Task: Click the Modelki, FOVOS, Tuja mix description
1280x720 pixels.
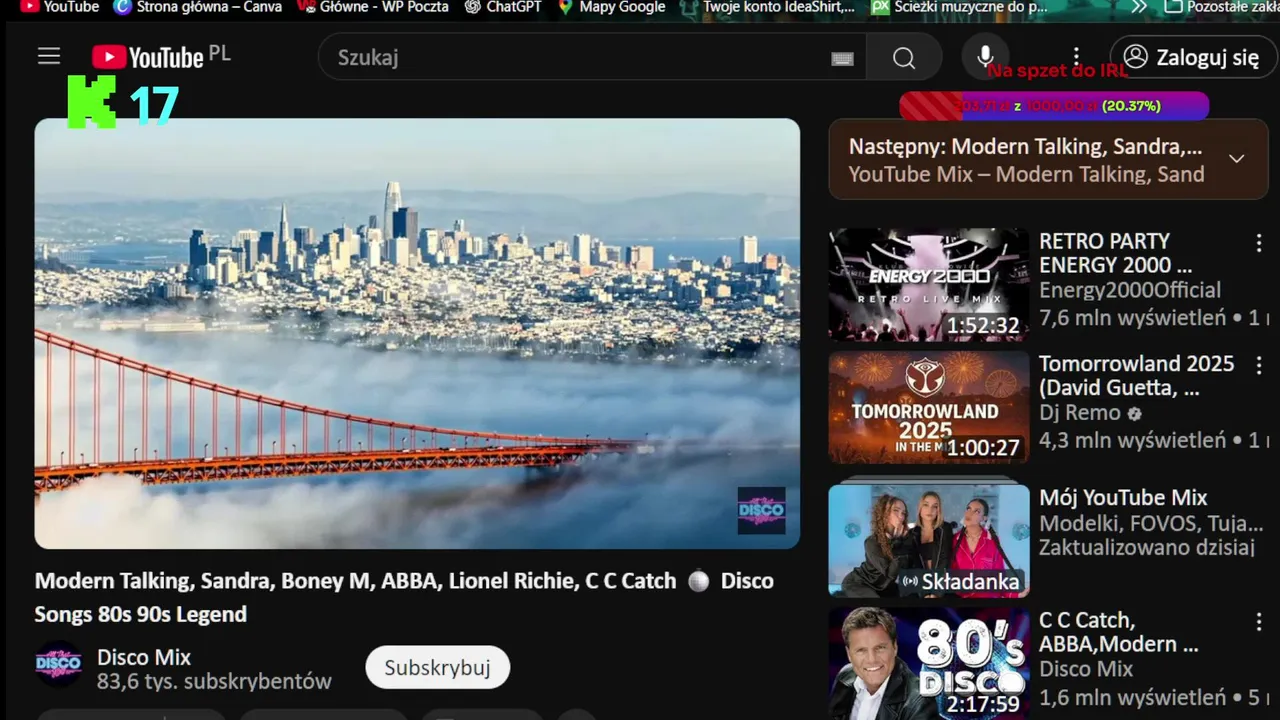Action: point(1151,523)
